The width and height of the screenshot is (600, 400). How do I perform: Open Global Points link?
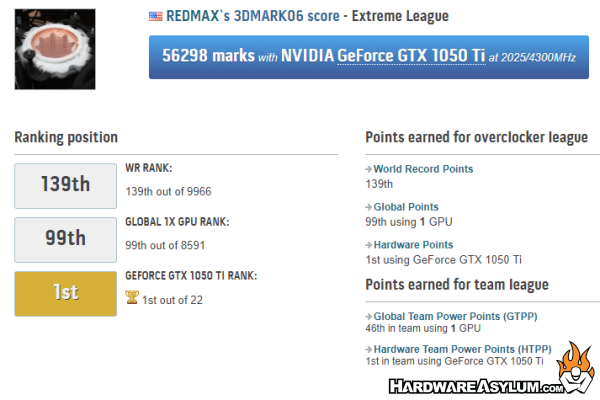[406, 207]
